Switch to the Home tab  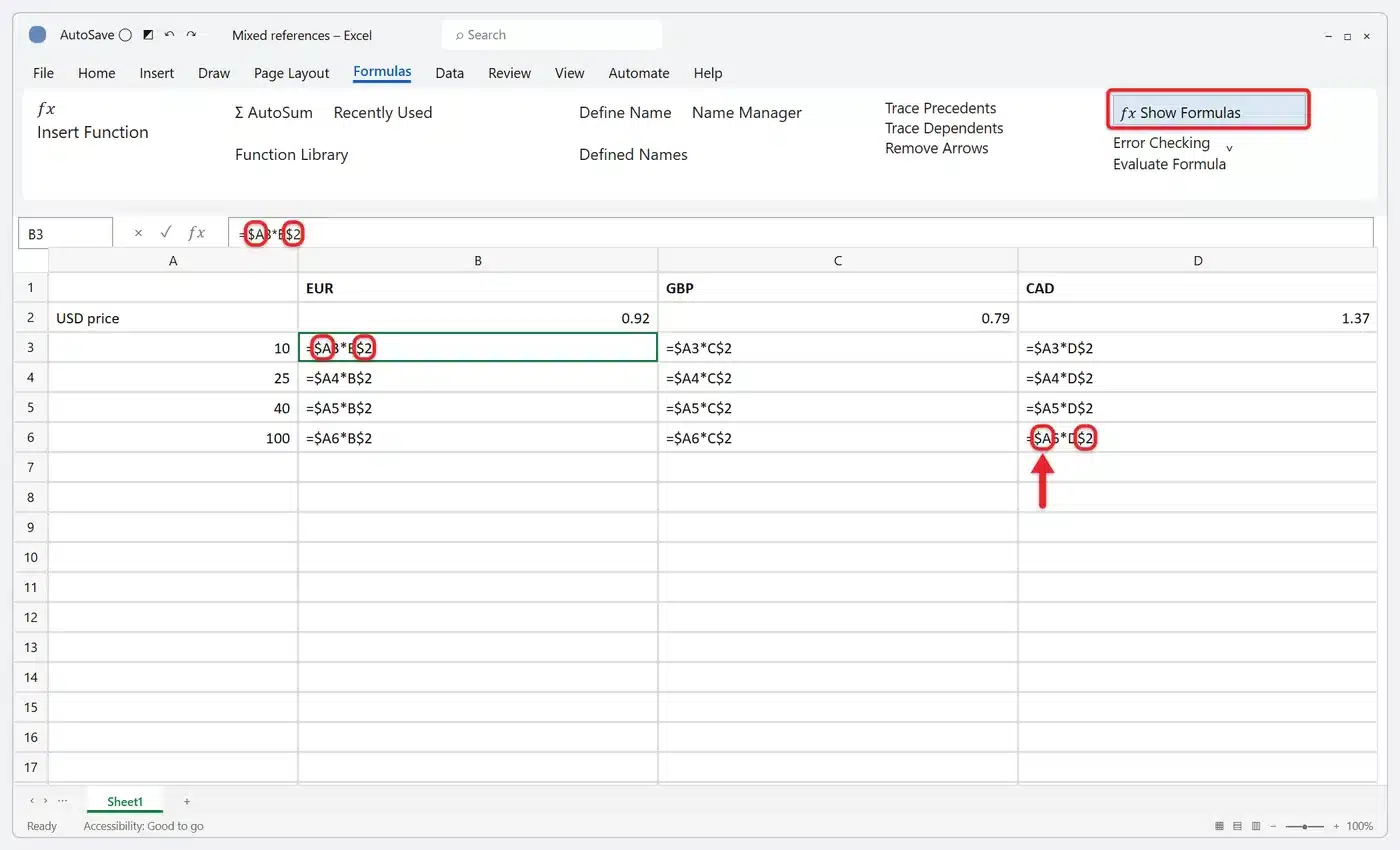[96, 73]
